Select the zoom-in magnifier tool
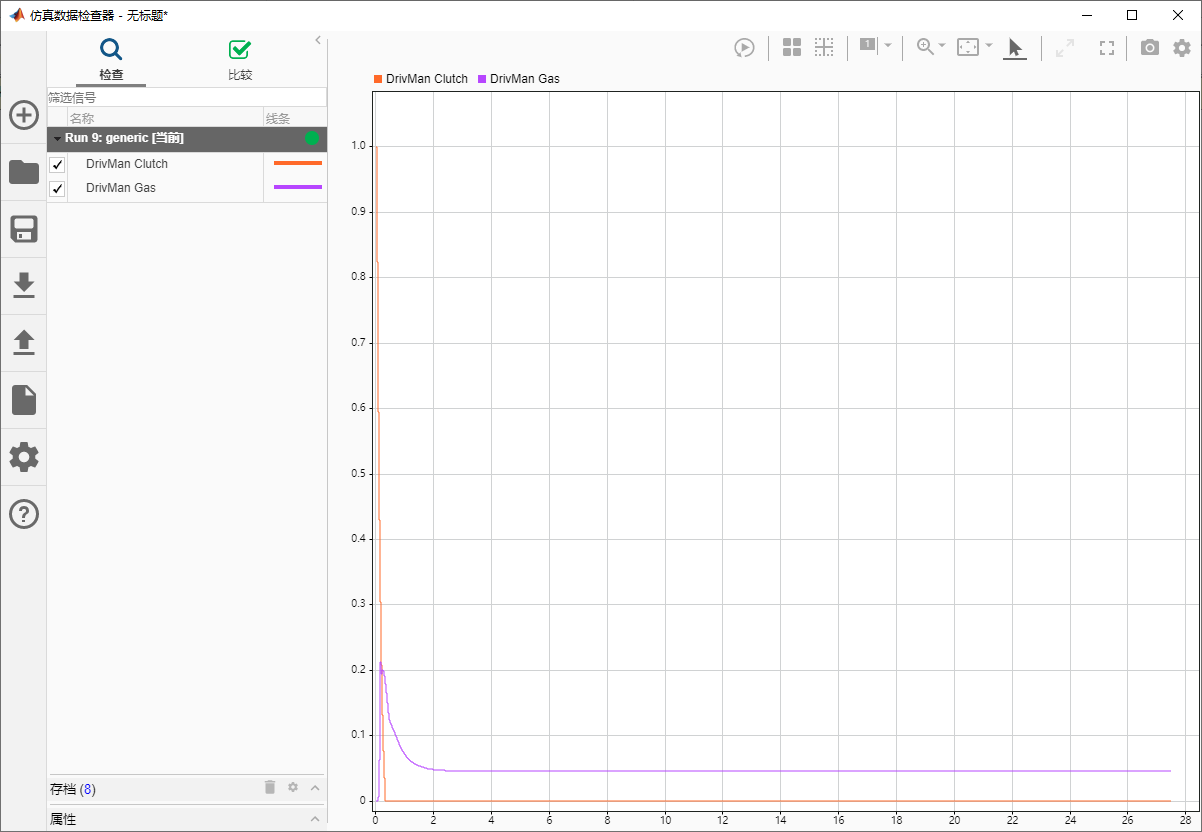This screenshot has width=1202, height=832. 925,46
